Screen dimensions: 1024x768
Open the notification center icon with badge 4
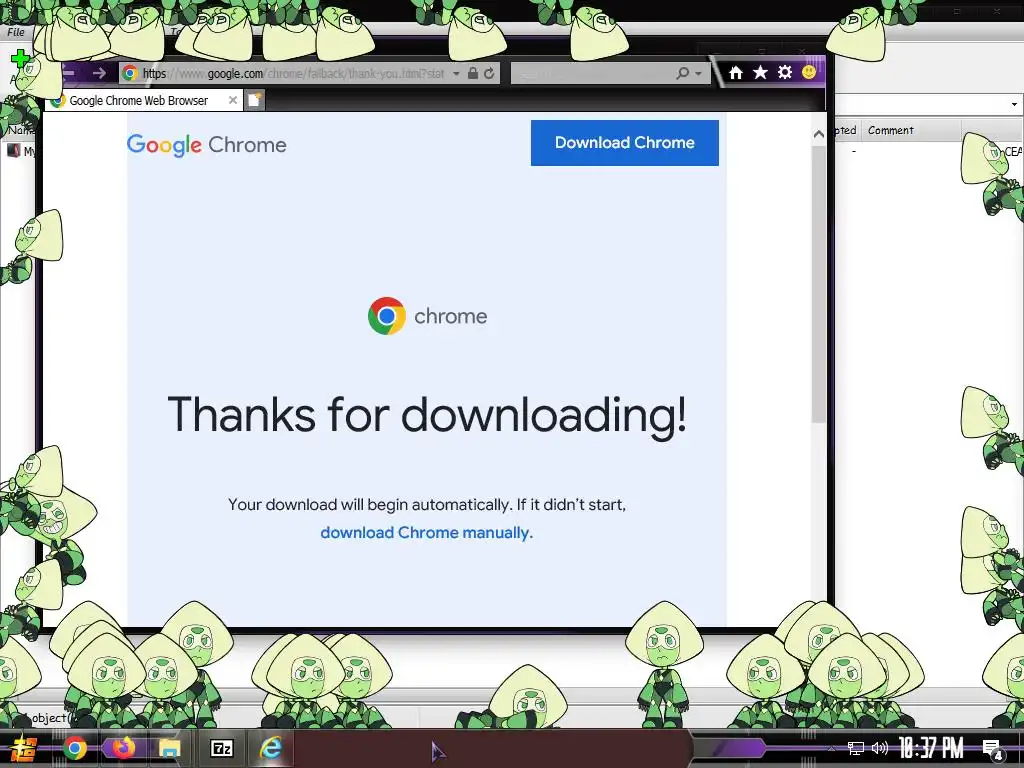992,749
